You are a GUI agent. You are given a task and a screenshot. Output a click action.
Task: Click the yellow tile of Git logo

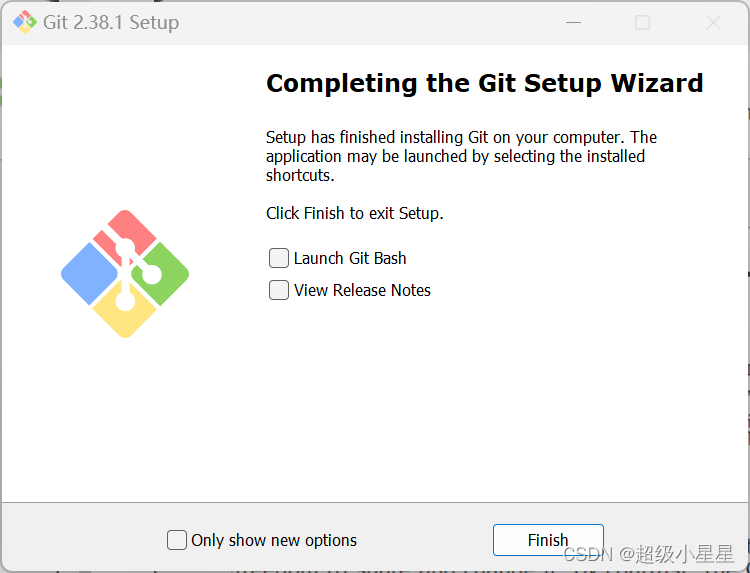click(125, 313)
